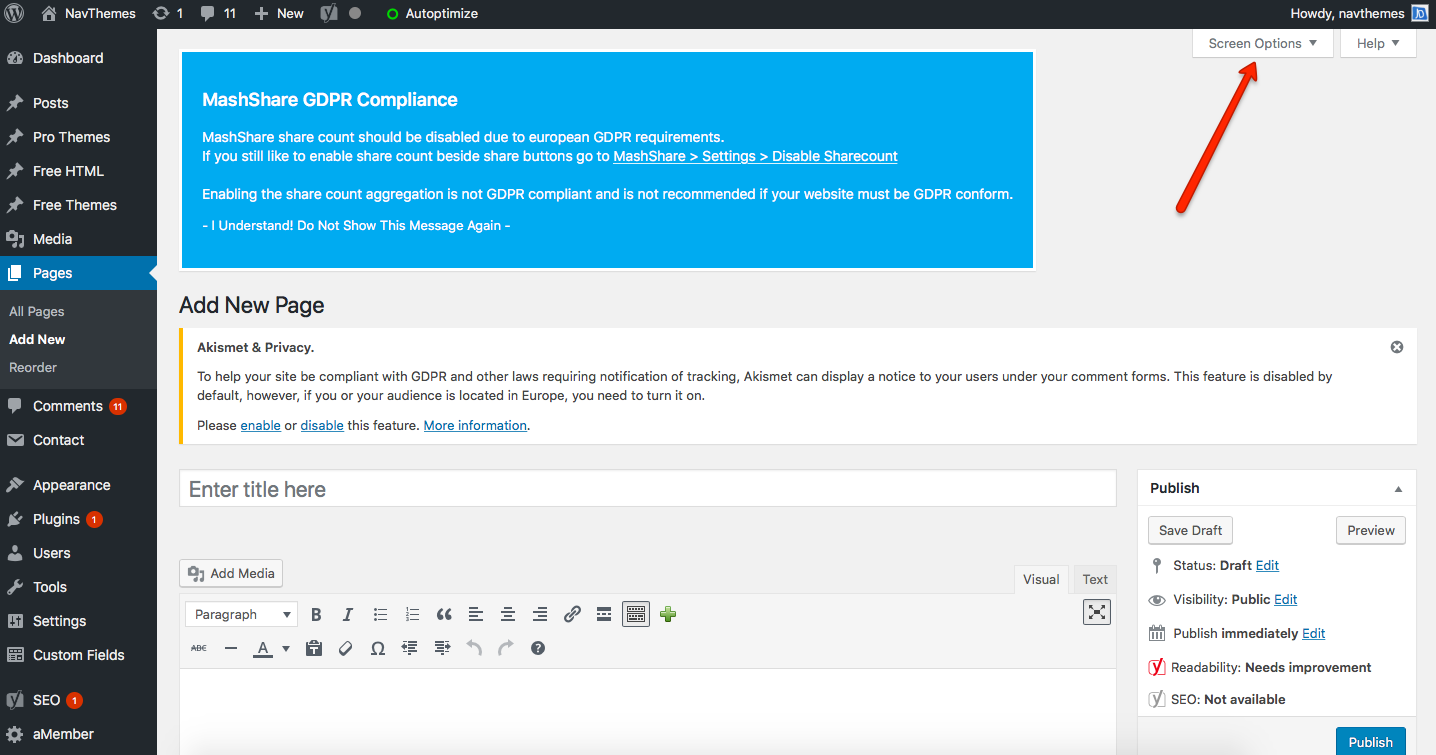Open the Screen Options panel

click(x=1263, y=43)
